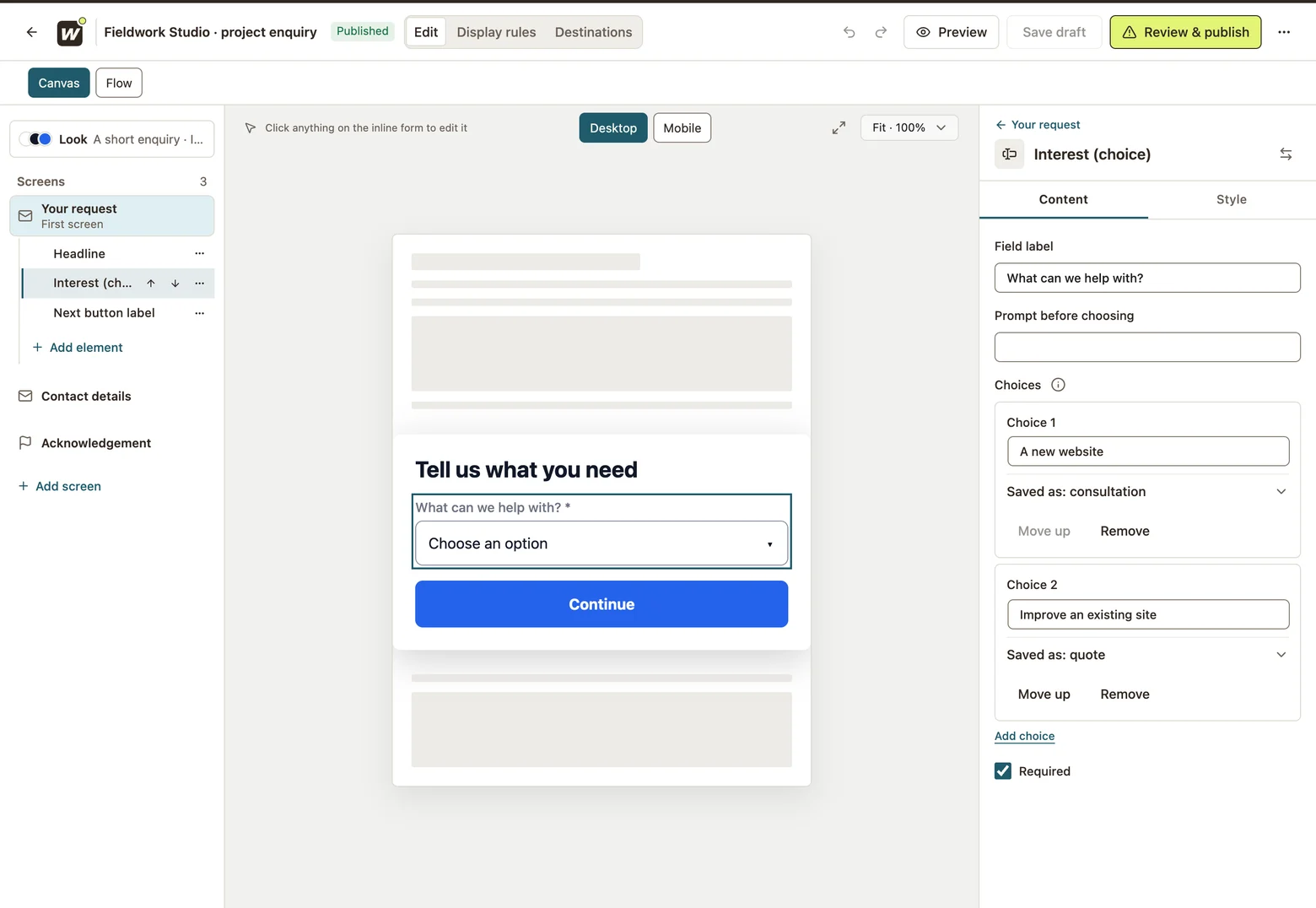Screen dimensions: 1316x908
Task: Open the more options ellipsis menu
Action: tap(1284, 32)
